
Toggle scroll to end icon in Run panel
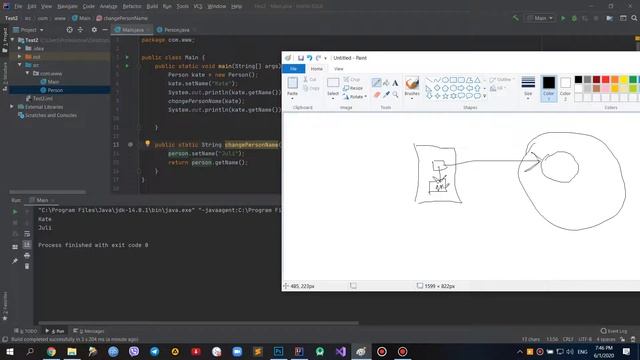(27, 244)
